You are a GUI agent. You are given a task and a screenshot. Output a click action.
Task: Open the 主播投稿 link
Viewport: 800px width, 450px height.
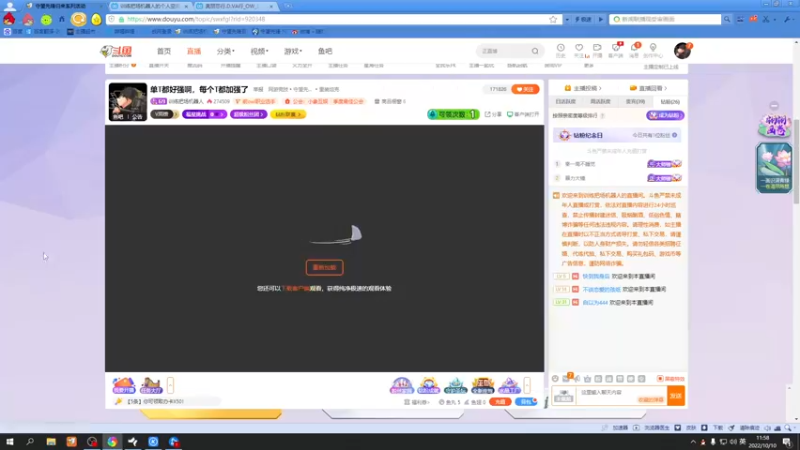[x=583, y=88]
